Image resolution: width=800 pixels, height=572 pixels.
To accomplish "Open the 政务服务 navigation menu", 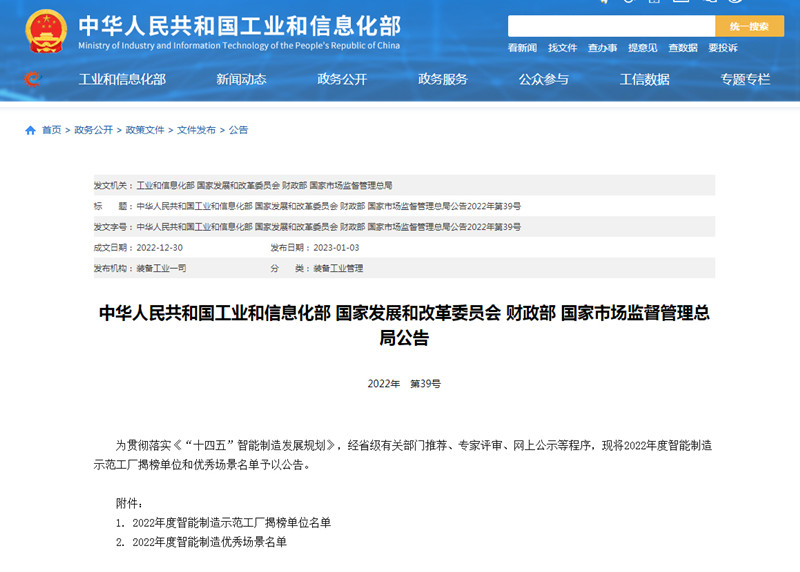I will tap(443, 80).
